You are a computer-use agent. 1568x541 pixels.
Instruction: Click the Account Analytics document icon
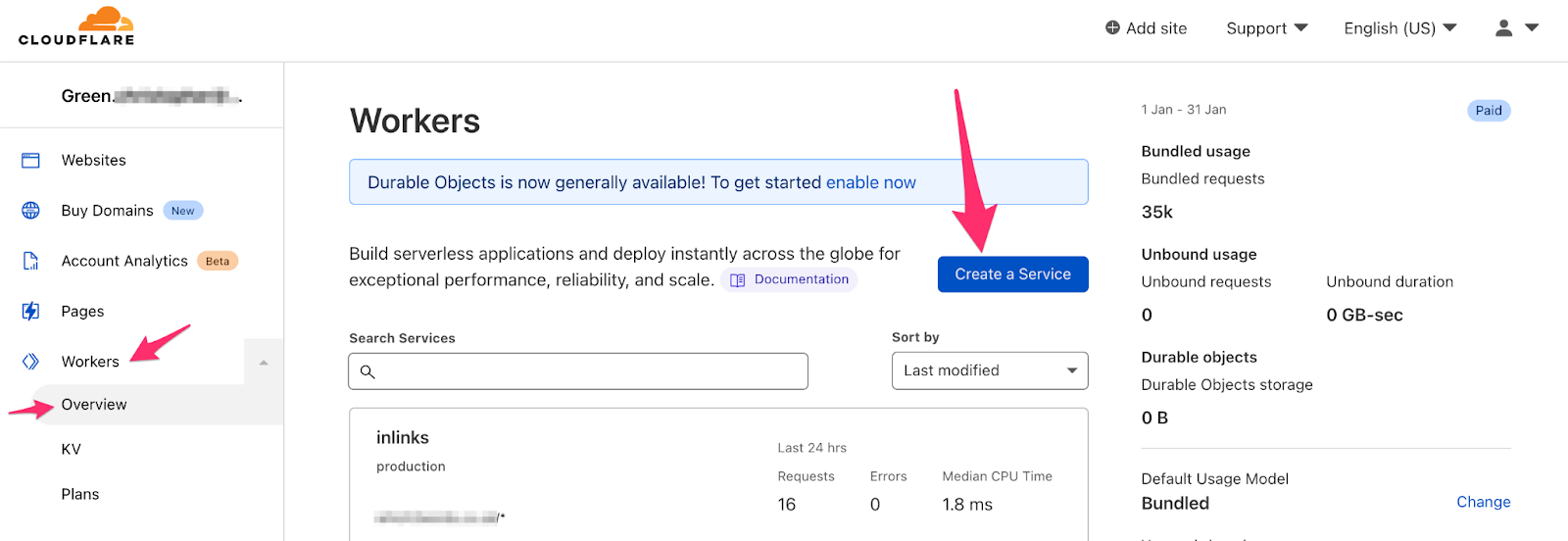coord(31,261)
